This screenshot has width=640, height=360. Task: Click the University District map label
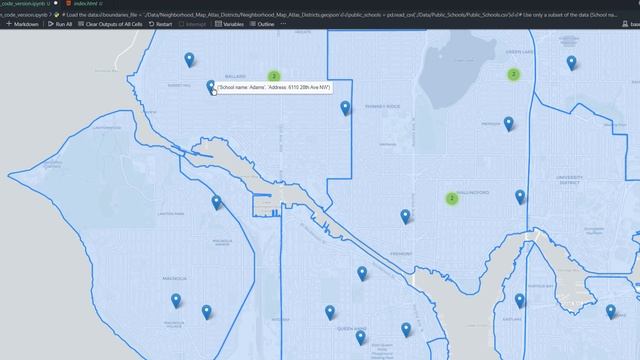click(x=569, y=180)
